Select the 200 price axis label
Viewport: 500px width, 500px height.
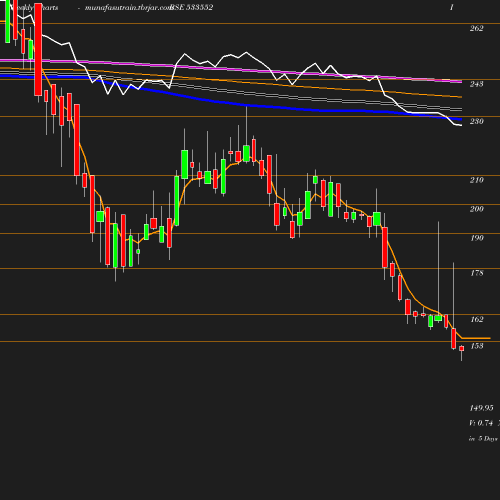click(476, 209)
